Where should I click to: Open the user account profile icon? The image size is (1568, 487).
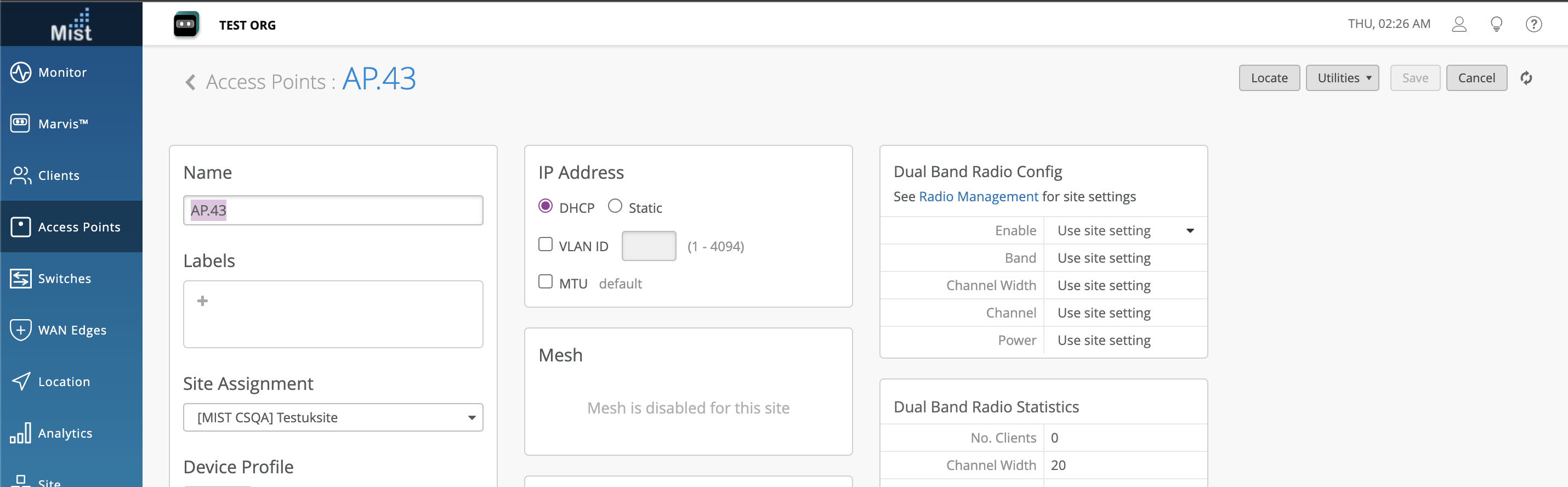(x=1458, y=24)
